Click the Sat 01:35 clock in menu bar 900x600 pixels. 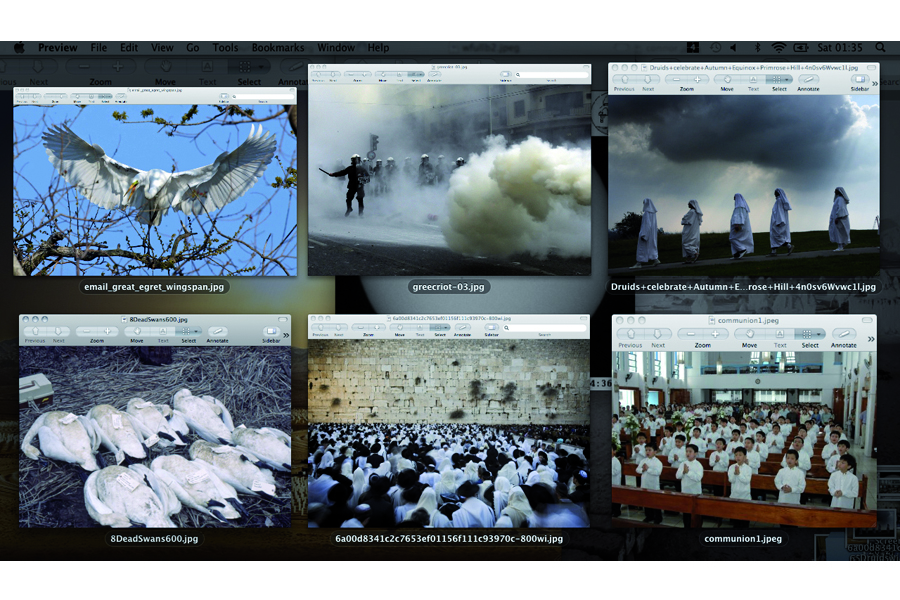840,48
